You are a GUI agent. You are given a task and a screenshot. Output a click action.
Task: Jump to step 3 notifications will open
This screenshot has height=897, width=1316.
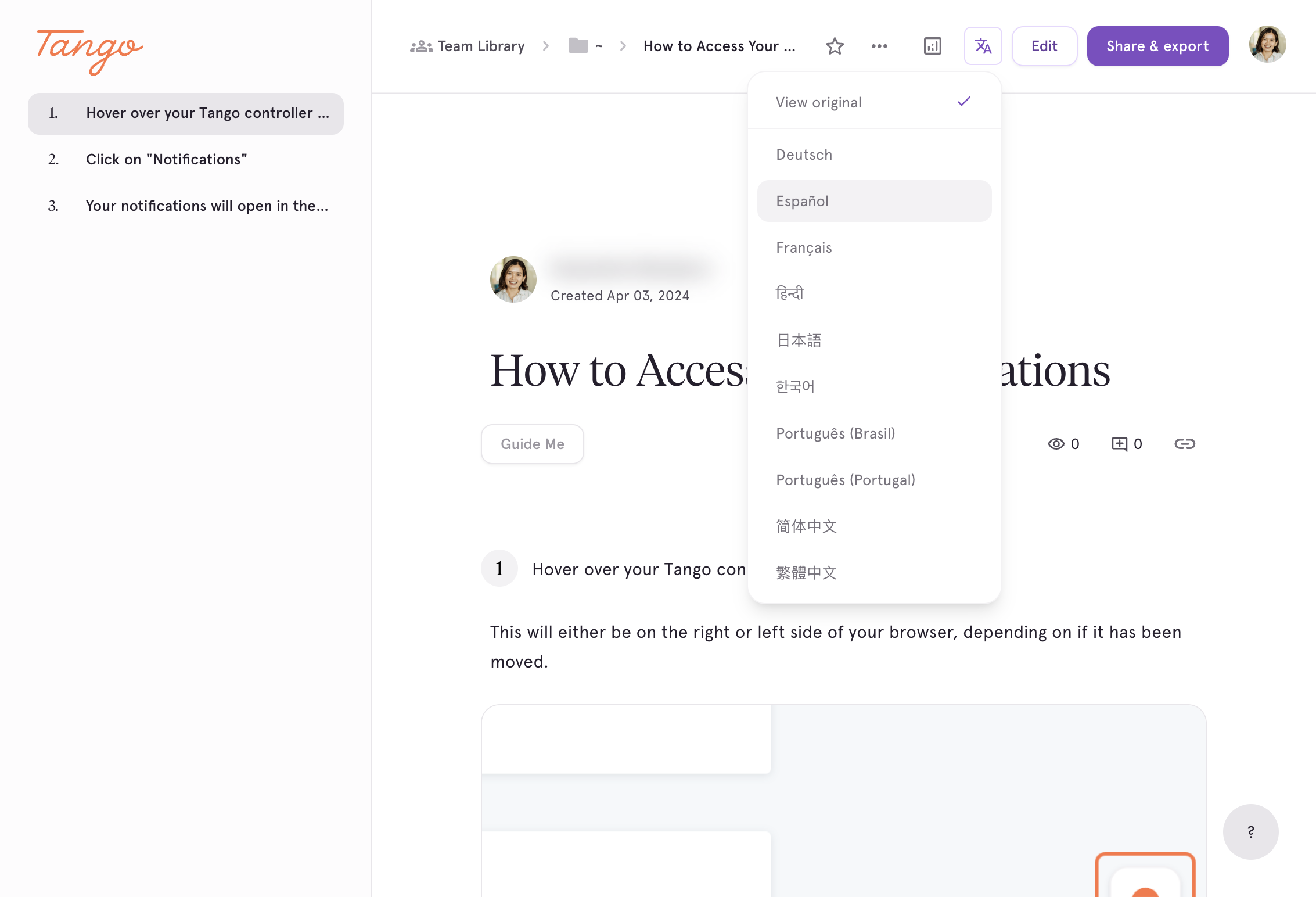pos(186,206)
